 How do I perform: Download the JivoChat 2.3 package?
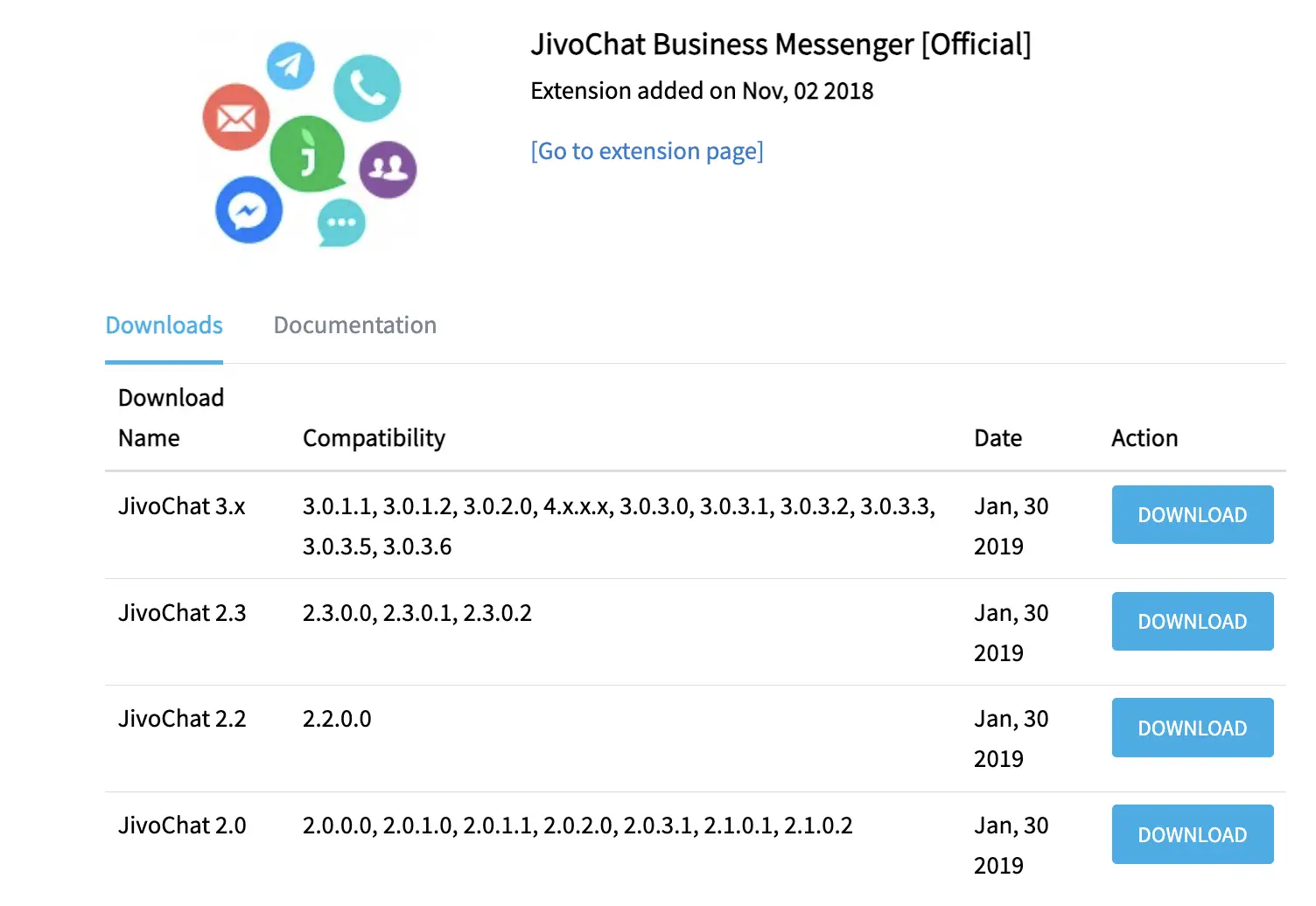(x=1192, y=622)
